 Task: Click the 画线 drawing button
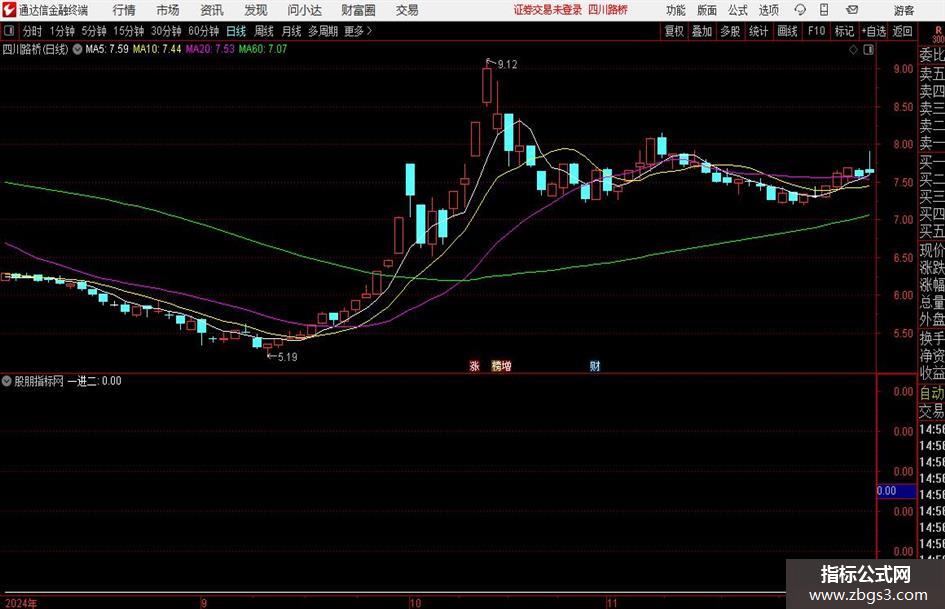click(788, 31)
